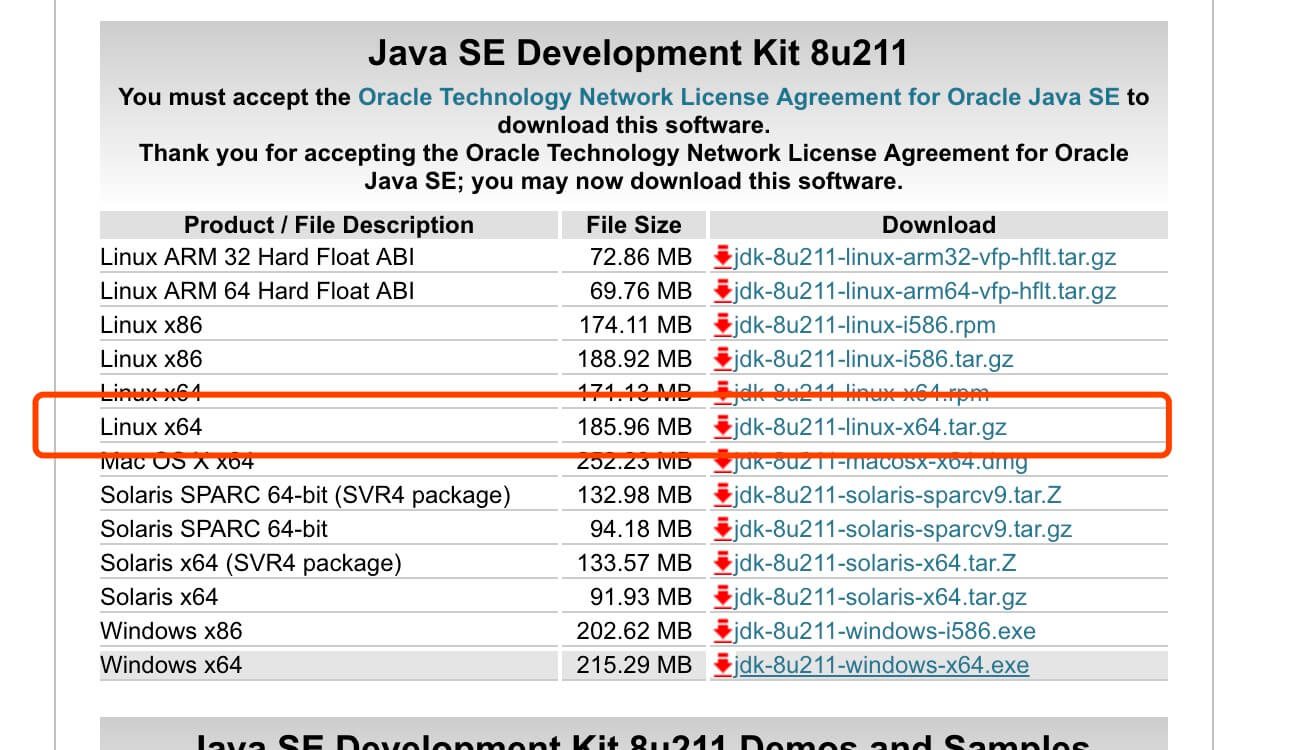This screenshot has width=1304, height=750.
Task: Click the 188.92 MB file size cell
Action: tap(635, 360)
